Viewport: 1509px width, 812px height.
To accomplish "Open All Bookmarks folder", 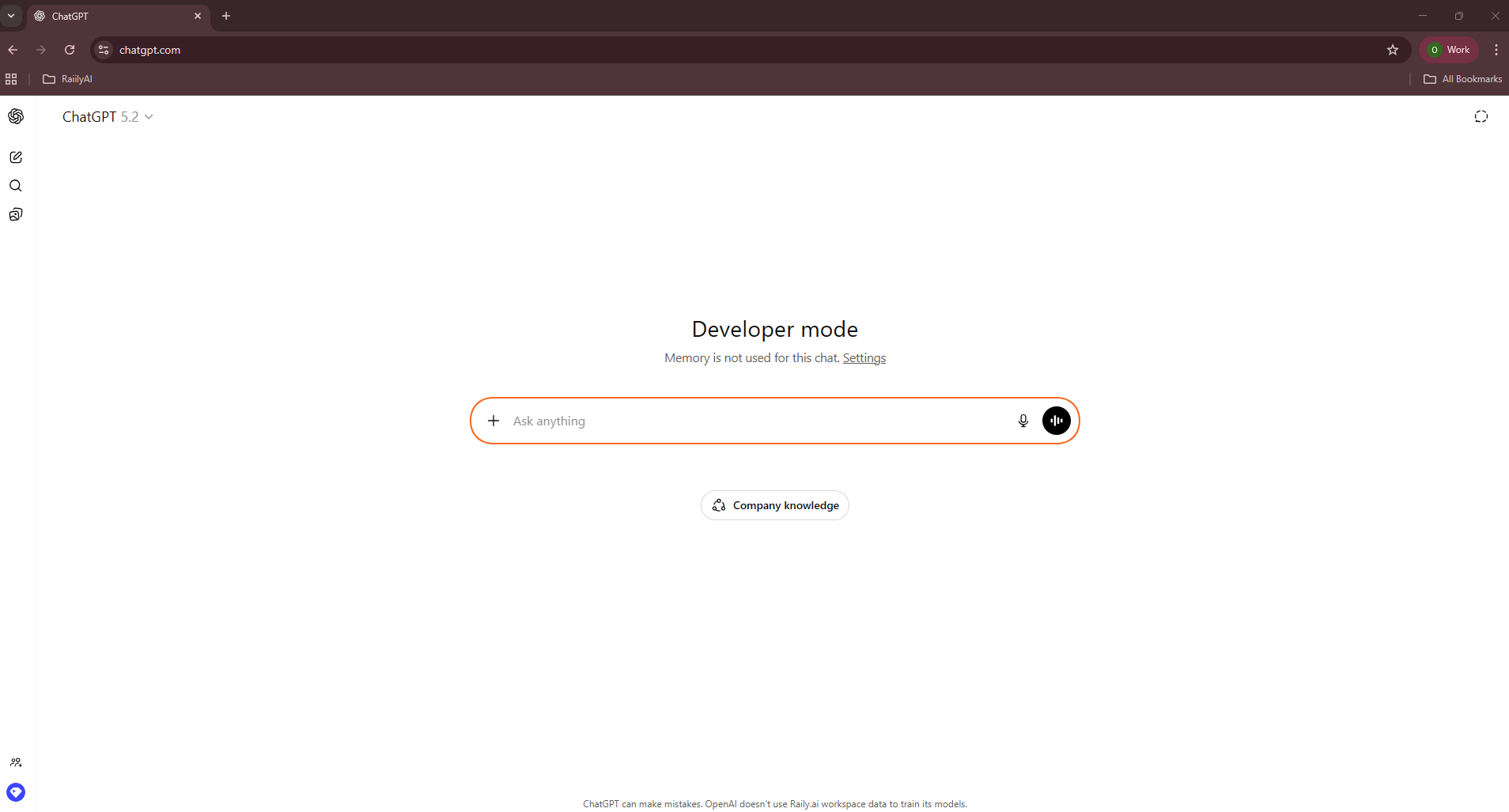I will [1462, 79].
